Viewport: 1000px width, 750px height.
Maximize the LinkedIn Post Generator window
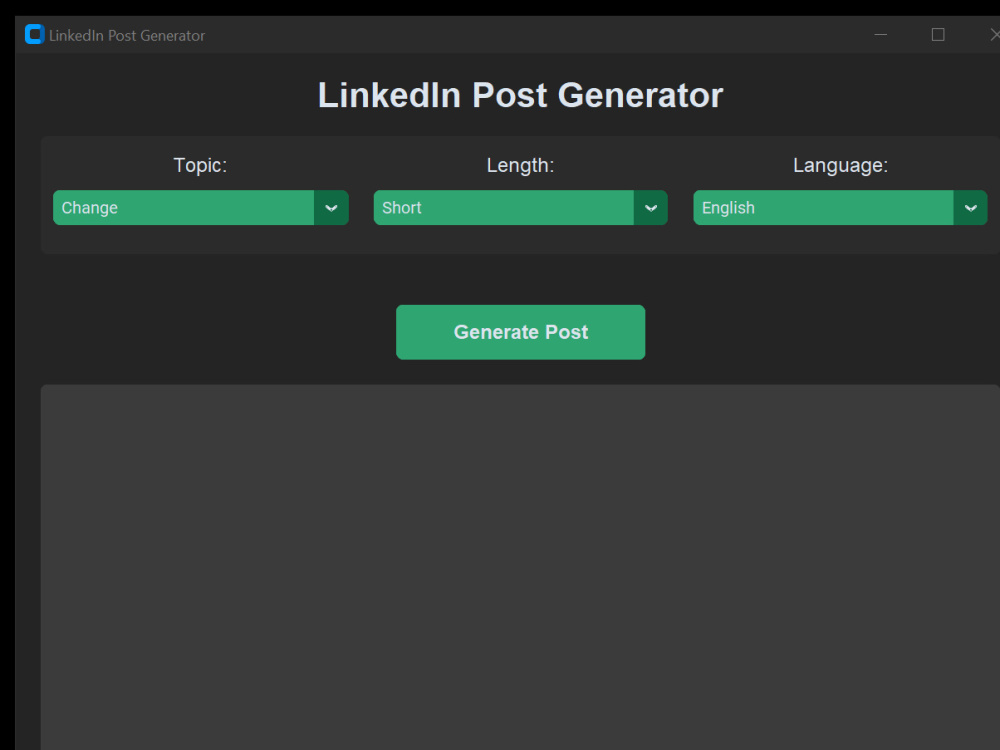(x=938, y=34)
